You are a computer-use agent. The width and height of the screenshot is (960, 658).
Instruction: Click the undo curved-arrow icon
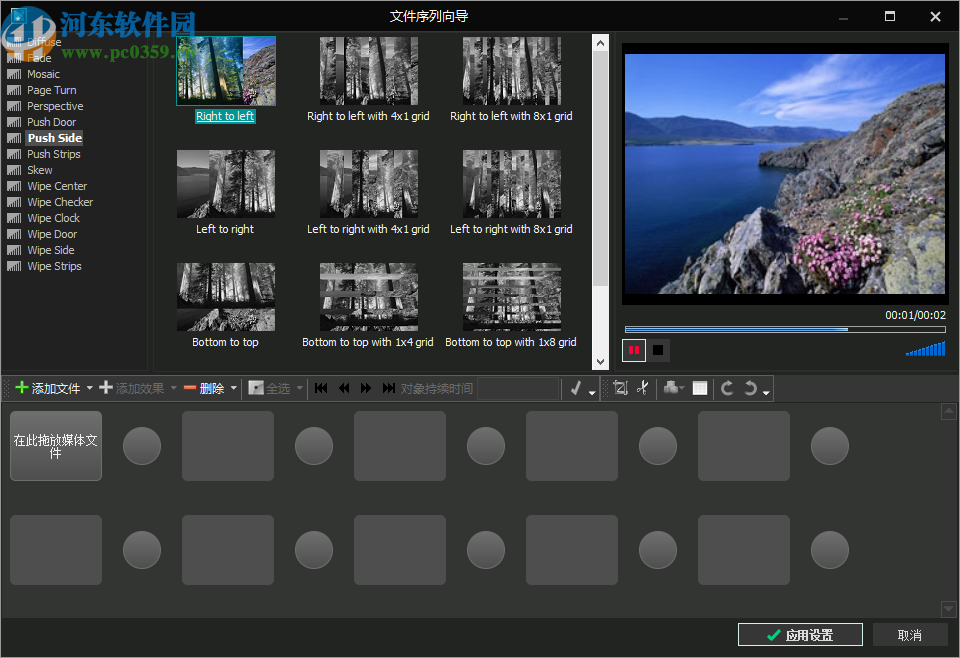752,388
